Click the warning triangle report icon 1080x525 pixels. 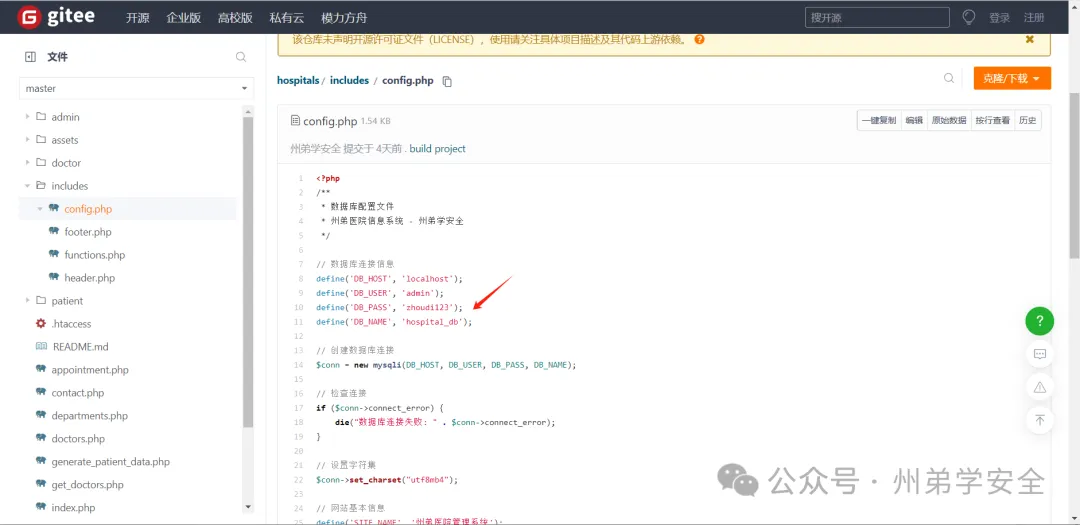coord(1039,387)
